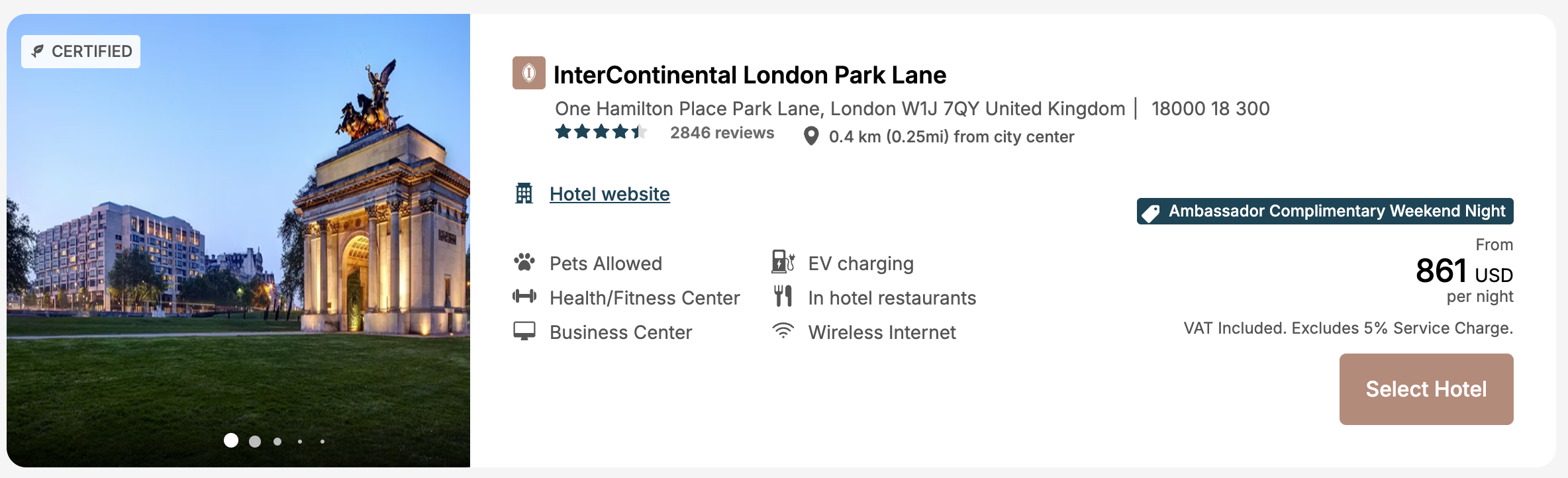
Task: Click the location pin near city center distance
Action: tap(811, 136)
